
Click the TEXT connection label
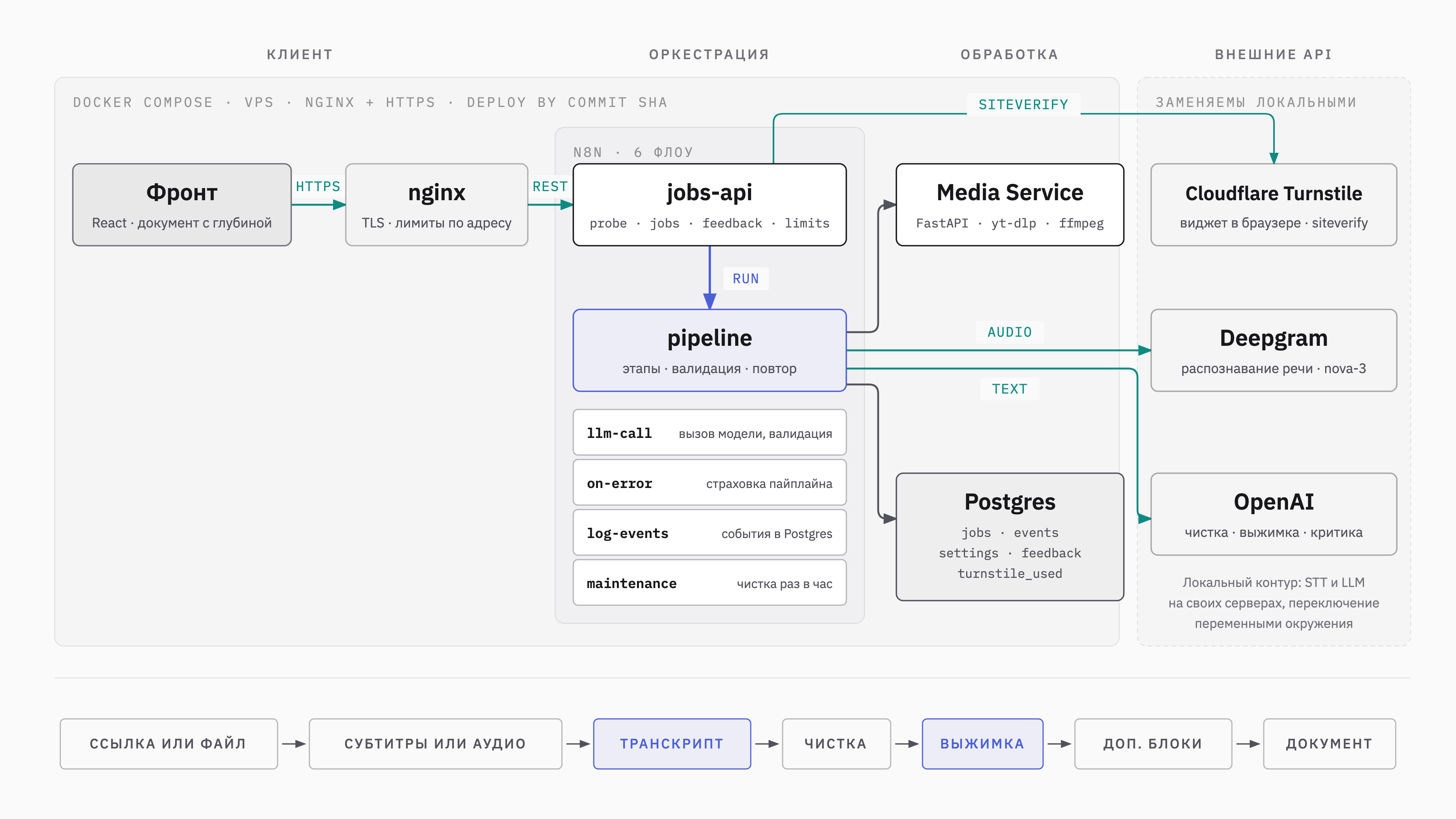point(1009,389)
